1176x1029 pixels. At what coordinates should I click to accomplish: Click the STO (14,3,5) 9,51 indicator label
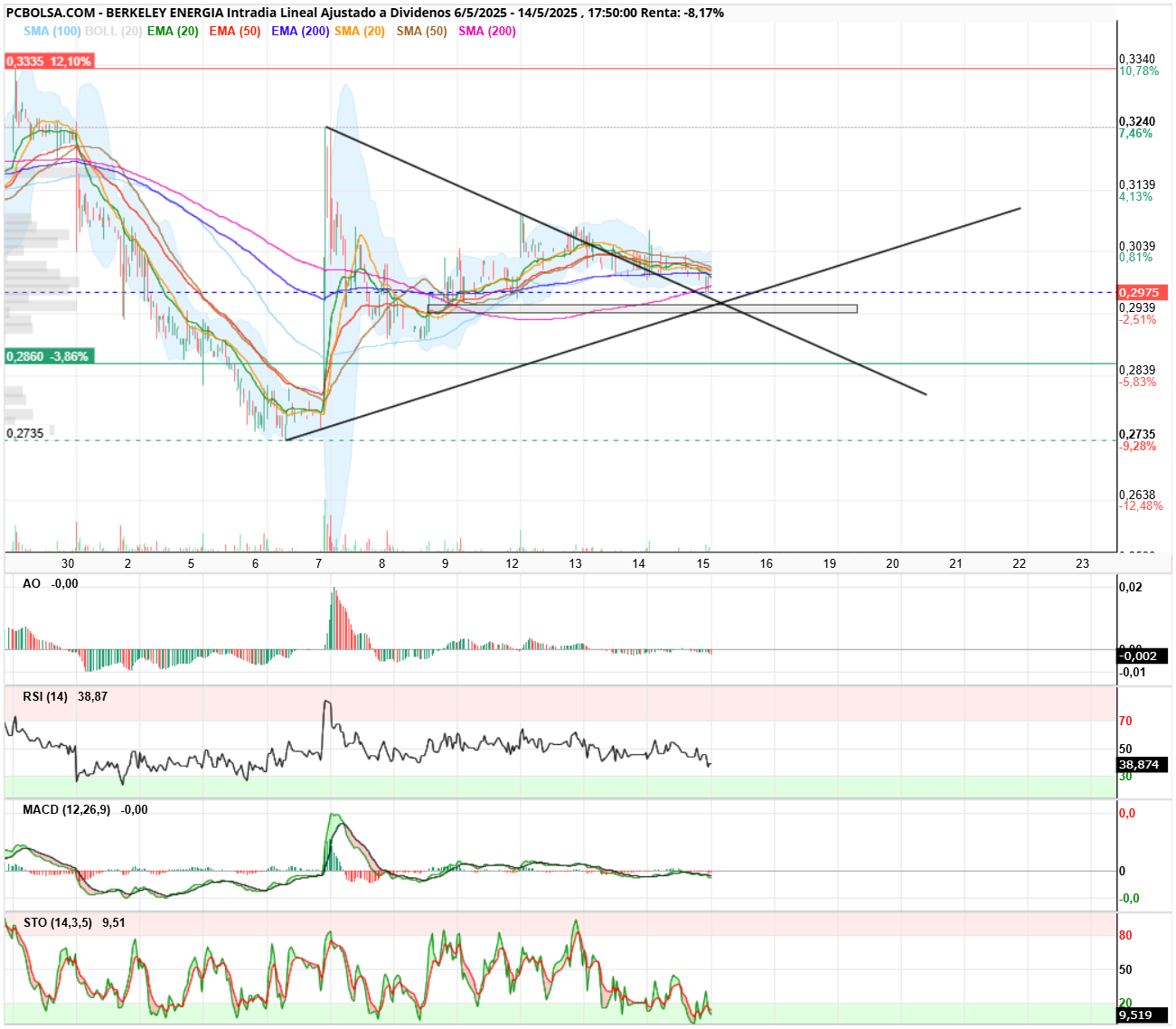pyautogui.click(x=74, y=922)
